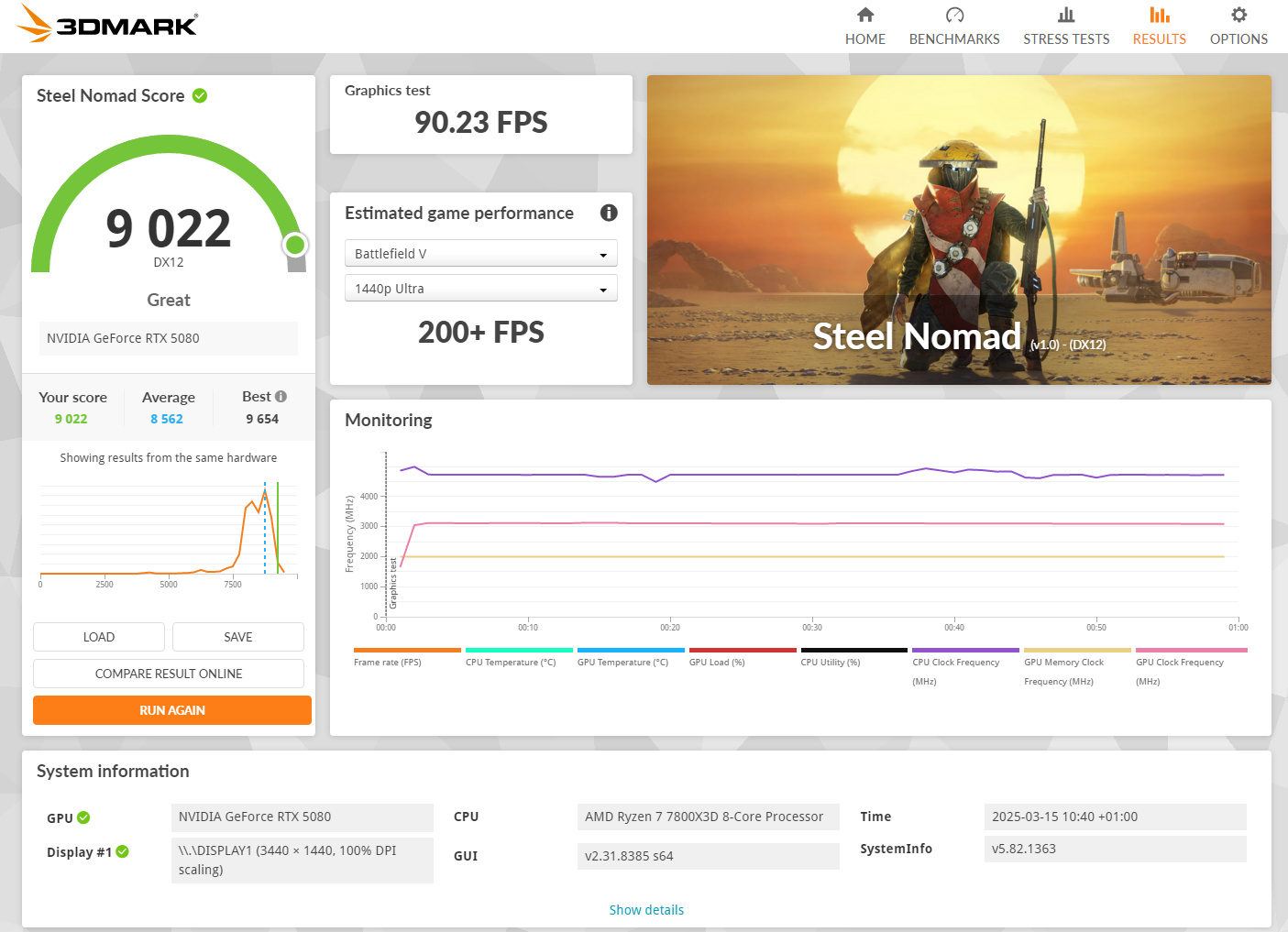Viewport: 1288px width, 932px height.
Task: Click the Options gear icon
Action: point(1238,15)
